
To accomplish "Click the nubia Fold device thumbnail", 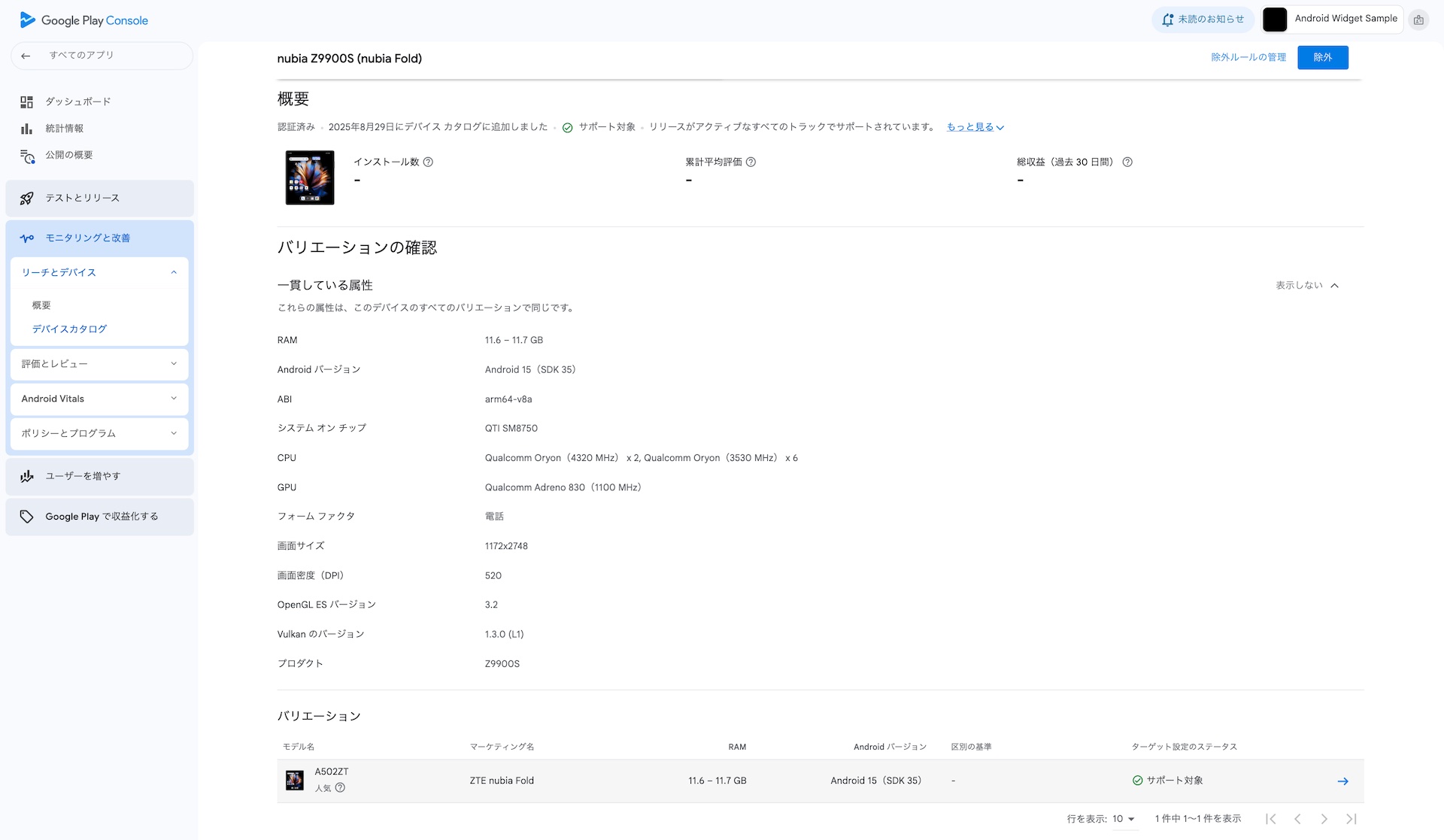I will (310, 177).
